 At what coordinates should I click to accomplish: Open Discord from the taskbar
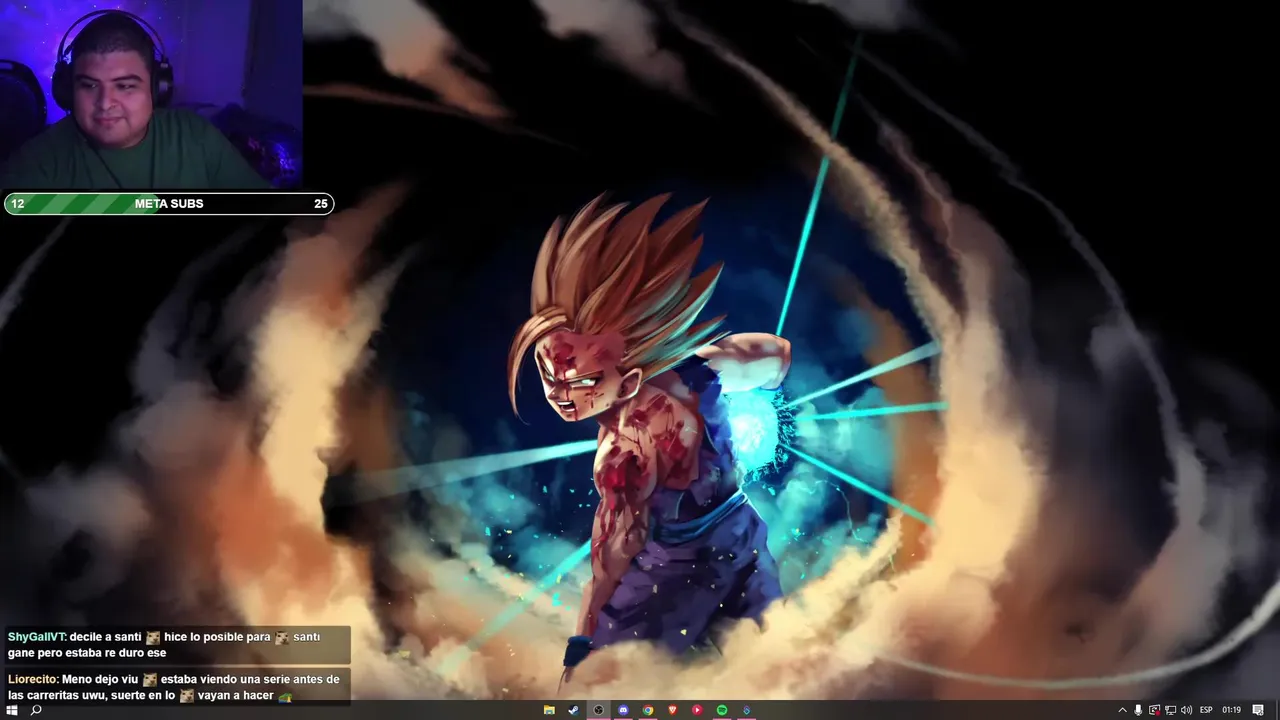pos(623,710)
